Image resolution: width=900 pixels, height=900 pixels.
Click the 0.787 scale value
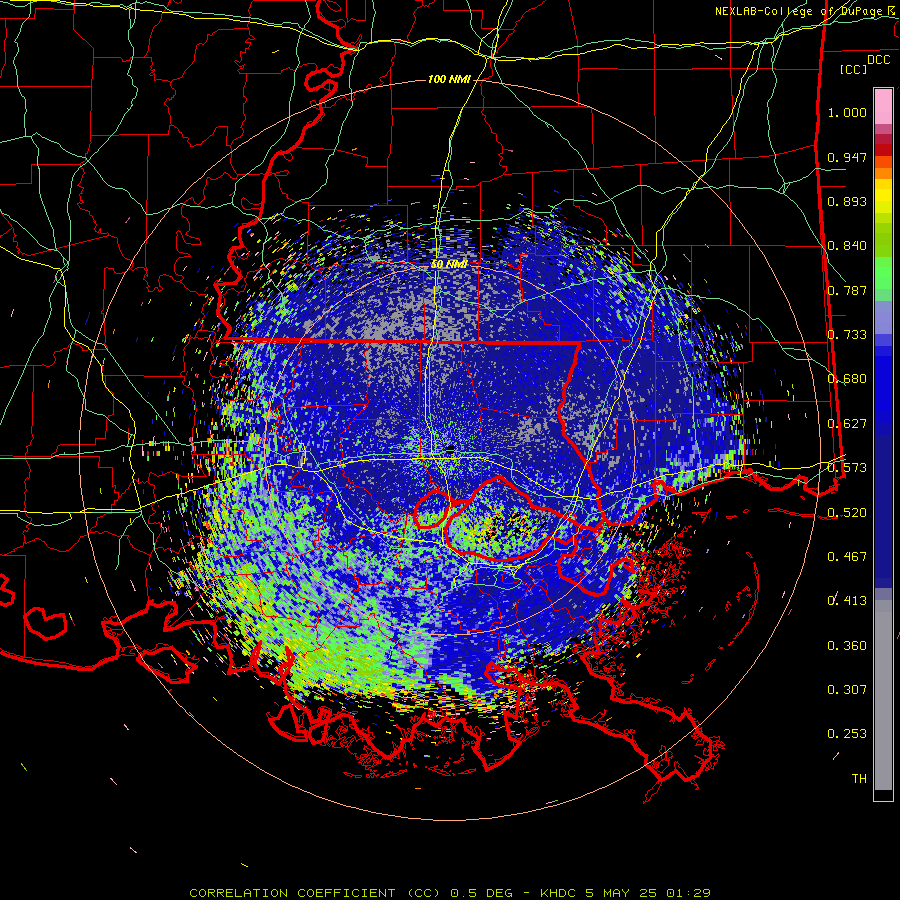[847, 290]
